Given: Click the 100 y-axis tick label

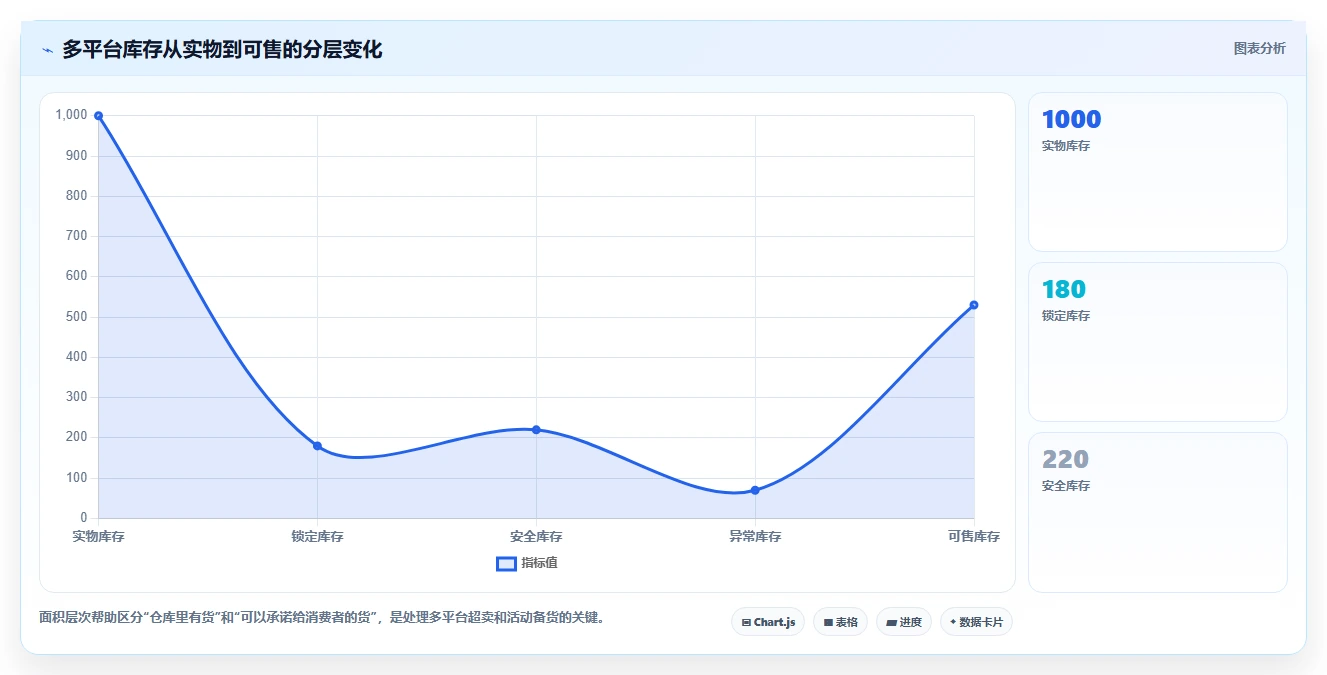Looking at the screenshot, I should pos(77,478).
